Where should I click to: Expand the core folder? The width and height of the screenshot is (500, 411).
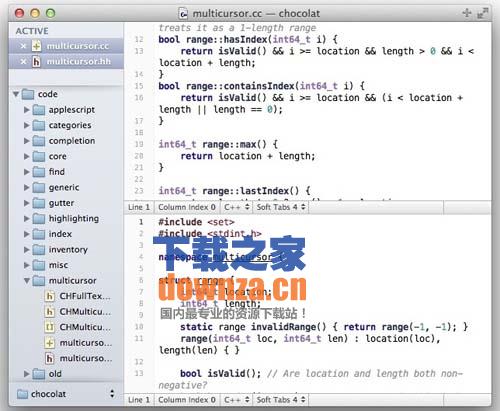(27, 156)
